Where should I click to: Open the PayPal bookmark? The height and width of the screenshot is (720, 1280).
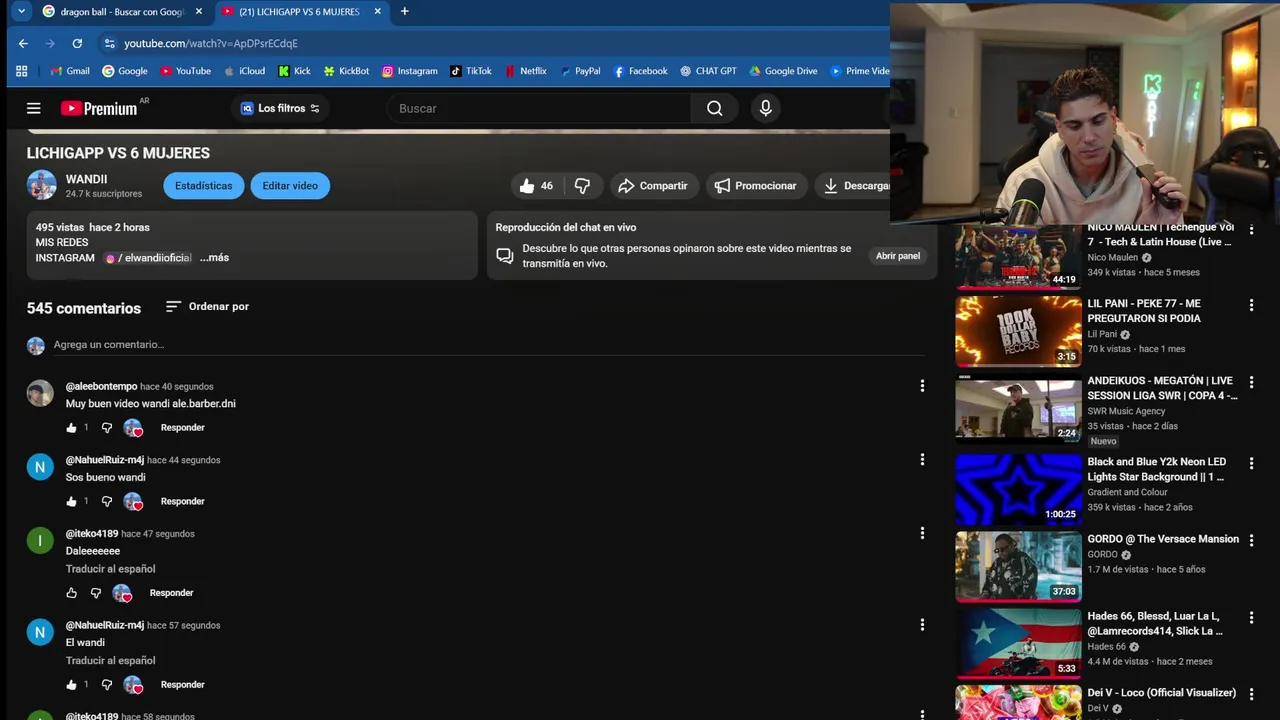[x=581, y=71]
